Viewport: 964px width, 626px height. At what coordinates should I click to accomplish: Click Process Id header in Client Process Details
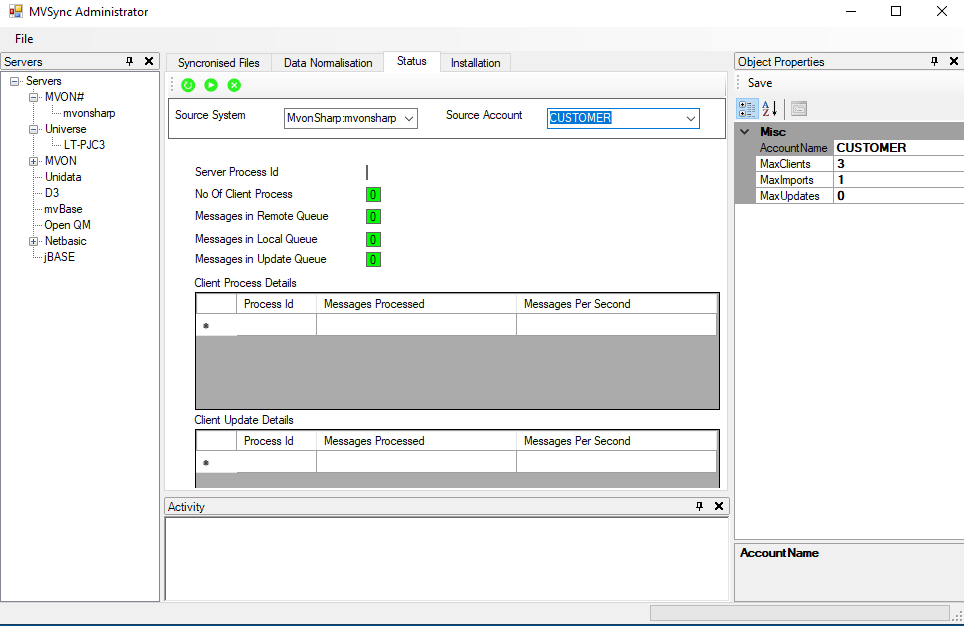tap(276, 304)
